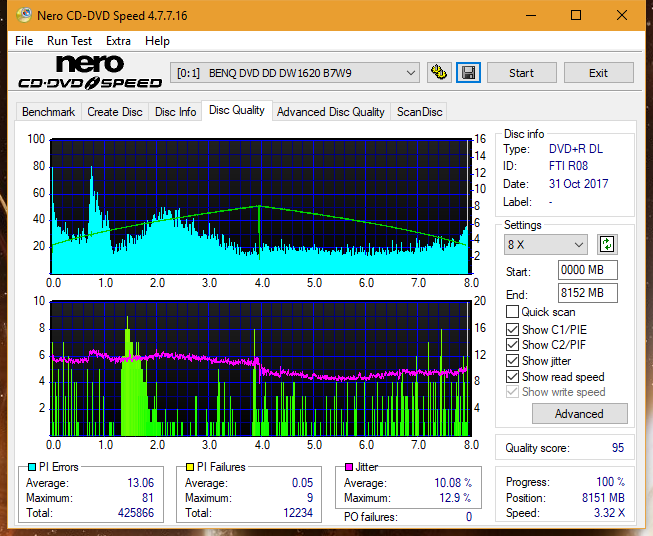Switch to the Disc Info tab

click(x=175, y=112)
